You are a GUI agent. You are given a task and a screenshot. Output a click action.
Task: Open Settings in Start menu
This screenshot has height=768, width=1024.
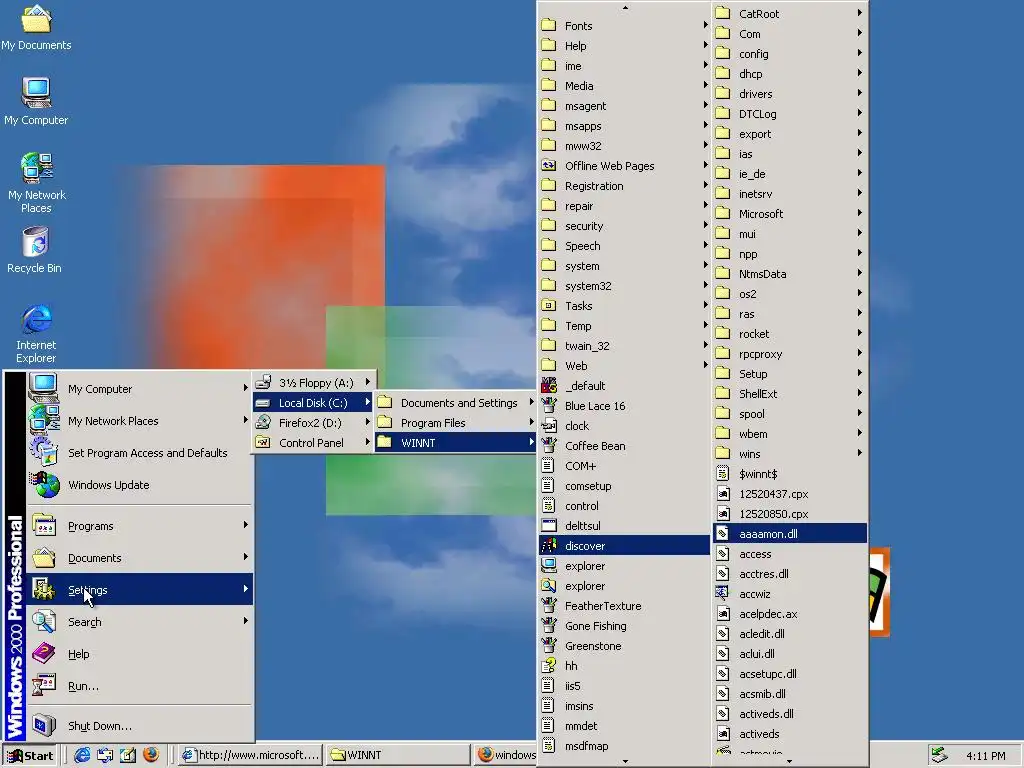point(140,590)
